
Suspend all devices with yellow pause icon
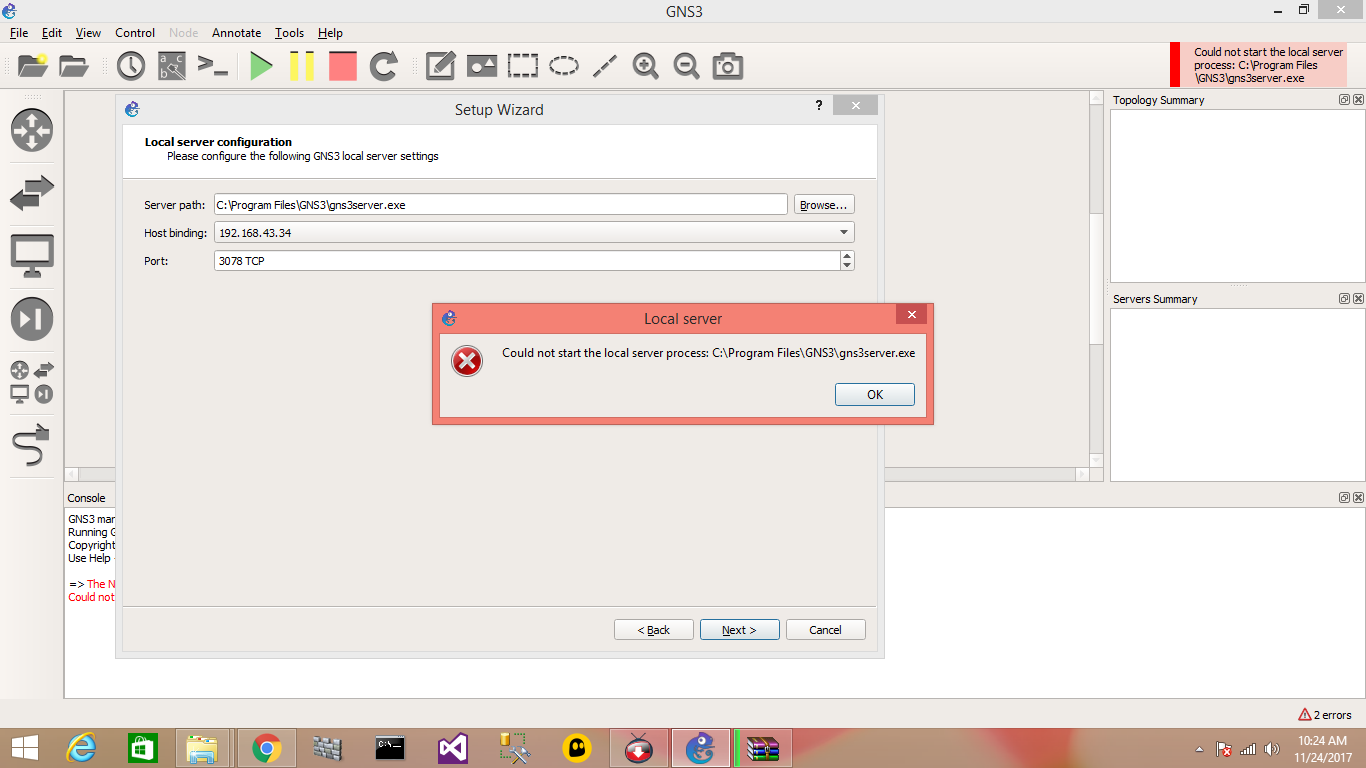pyautogui.click(x=302, y=66)
